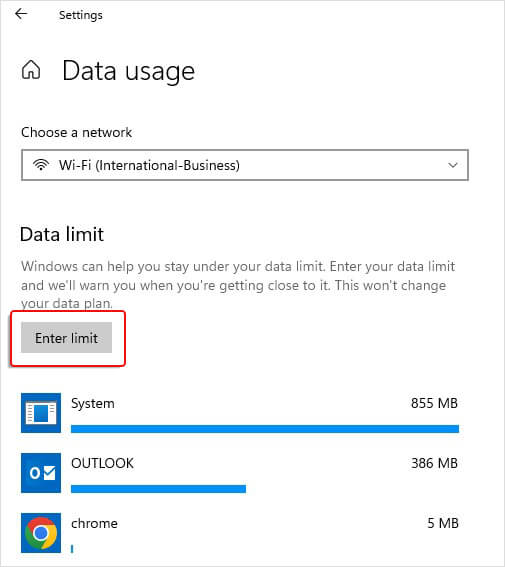Click the 386 MB usage value
This screenshot has height=567, width=505.
click(434, 463)
